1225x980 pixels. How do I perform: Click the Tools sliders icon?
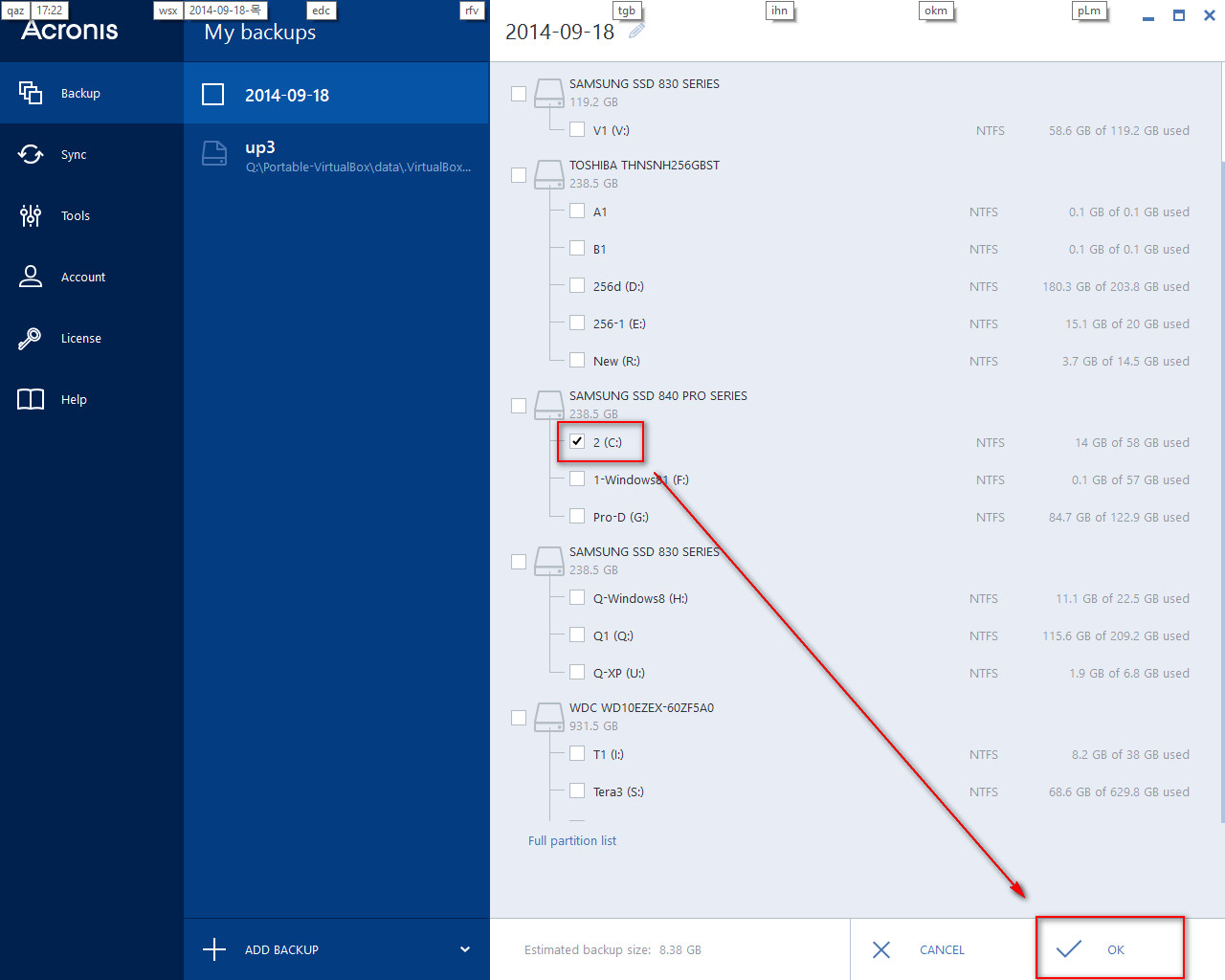pos(31,215)
